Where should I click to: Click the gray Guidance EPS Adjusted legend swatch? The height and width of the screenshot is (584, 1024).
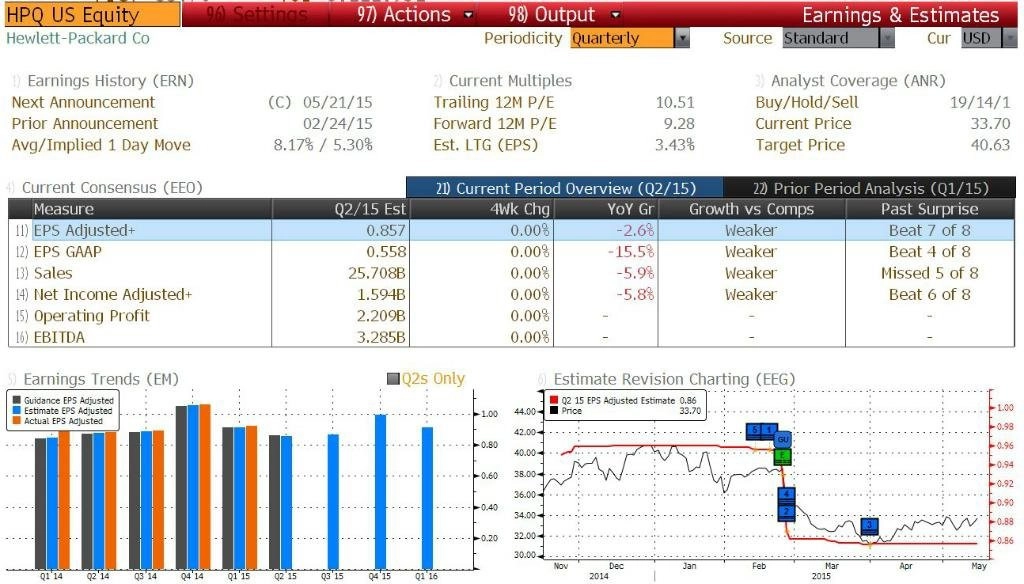[16, 400]
